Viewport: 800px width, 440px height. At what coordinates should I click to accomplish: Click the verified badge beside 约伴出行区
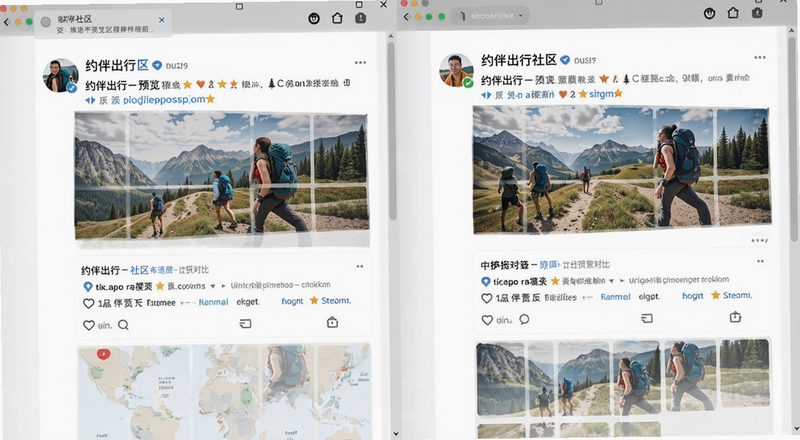[x=157, y=65]
